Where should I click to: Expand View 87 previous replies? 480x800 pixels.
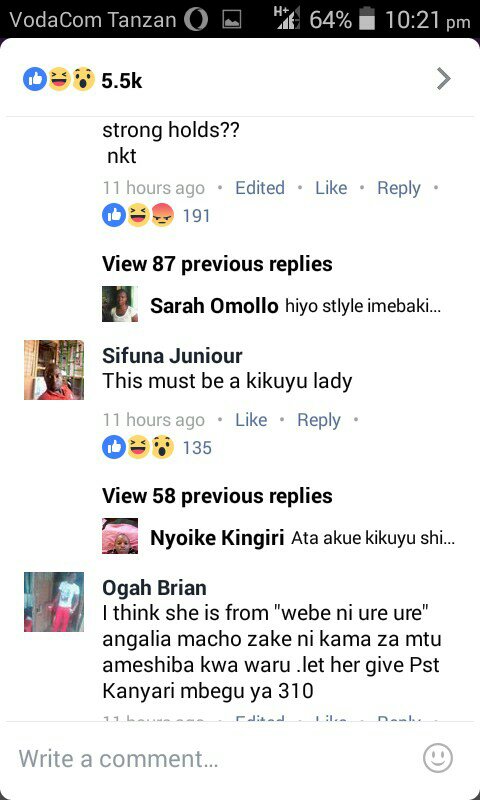click(x=217, y=264)
